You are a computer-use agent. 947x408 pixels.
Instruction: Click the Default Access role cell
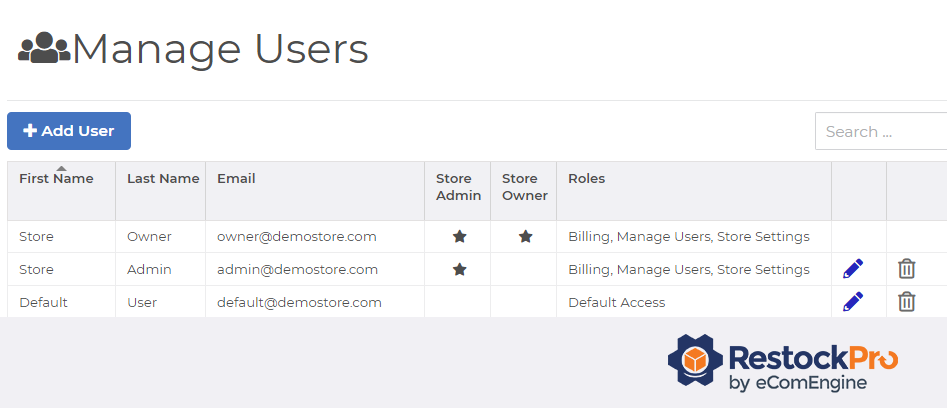pyautogui.click(x=616, y=302)
